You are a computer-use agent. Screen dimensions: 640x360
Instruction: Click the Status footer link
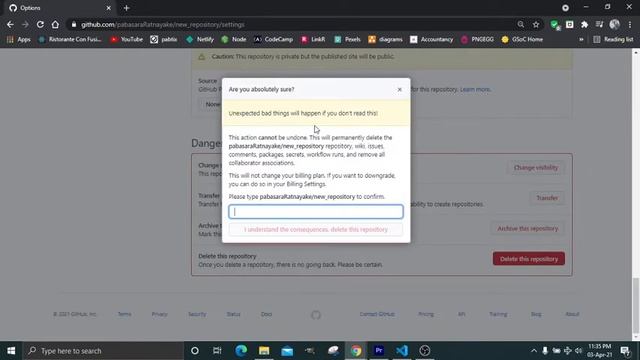[233, 314]
